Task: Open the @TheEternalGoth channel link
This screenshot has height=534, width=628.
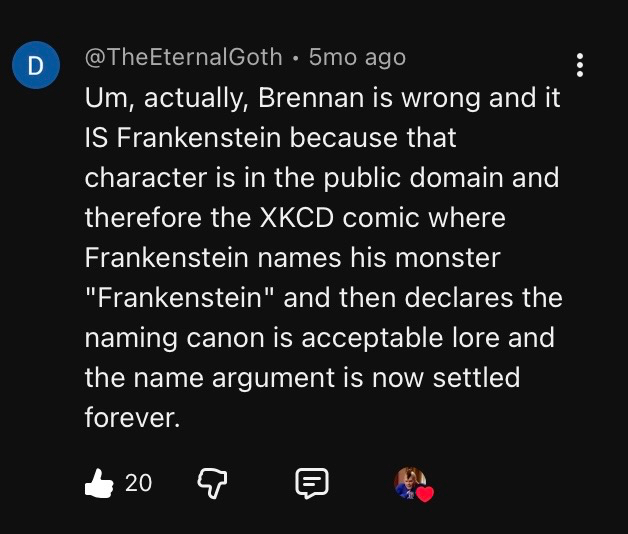Action: click(184, 57)
